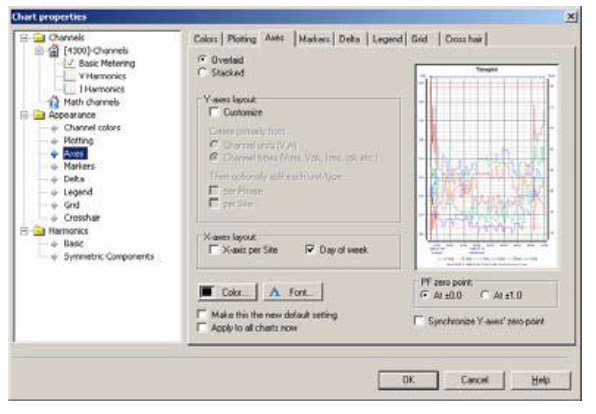Image resolution: width=596 pixels, height=414 pixels.
Task: Click the OK button
Action: coord(408,380)
